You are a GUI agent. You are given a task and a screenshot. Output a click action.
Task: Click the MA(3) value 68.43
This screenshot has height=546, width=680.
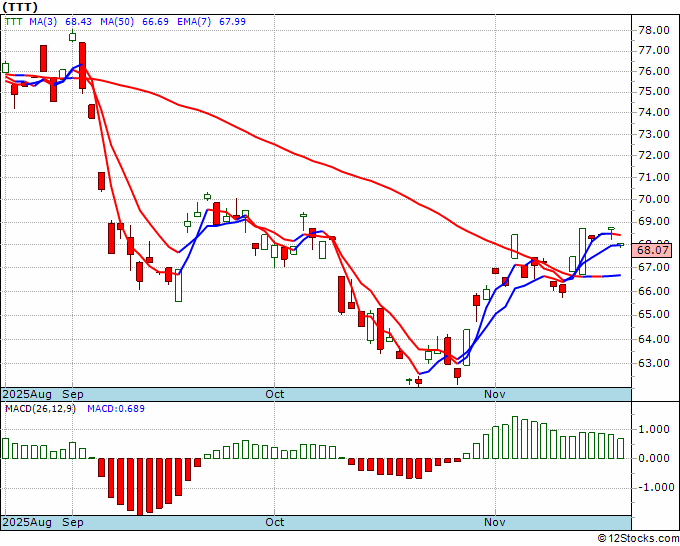tap(78, 21)
